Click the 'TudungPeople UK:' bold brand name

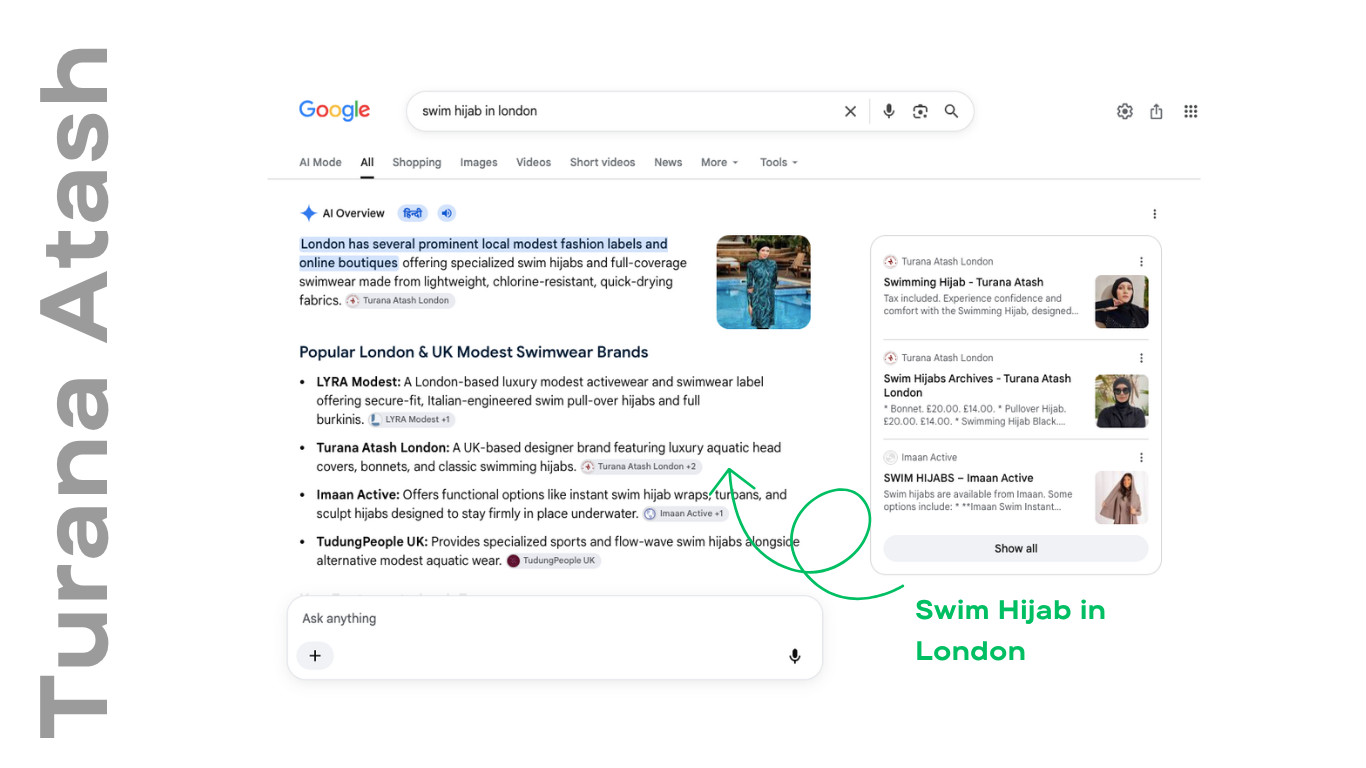click(372, 542)
